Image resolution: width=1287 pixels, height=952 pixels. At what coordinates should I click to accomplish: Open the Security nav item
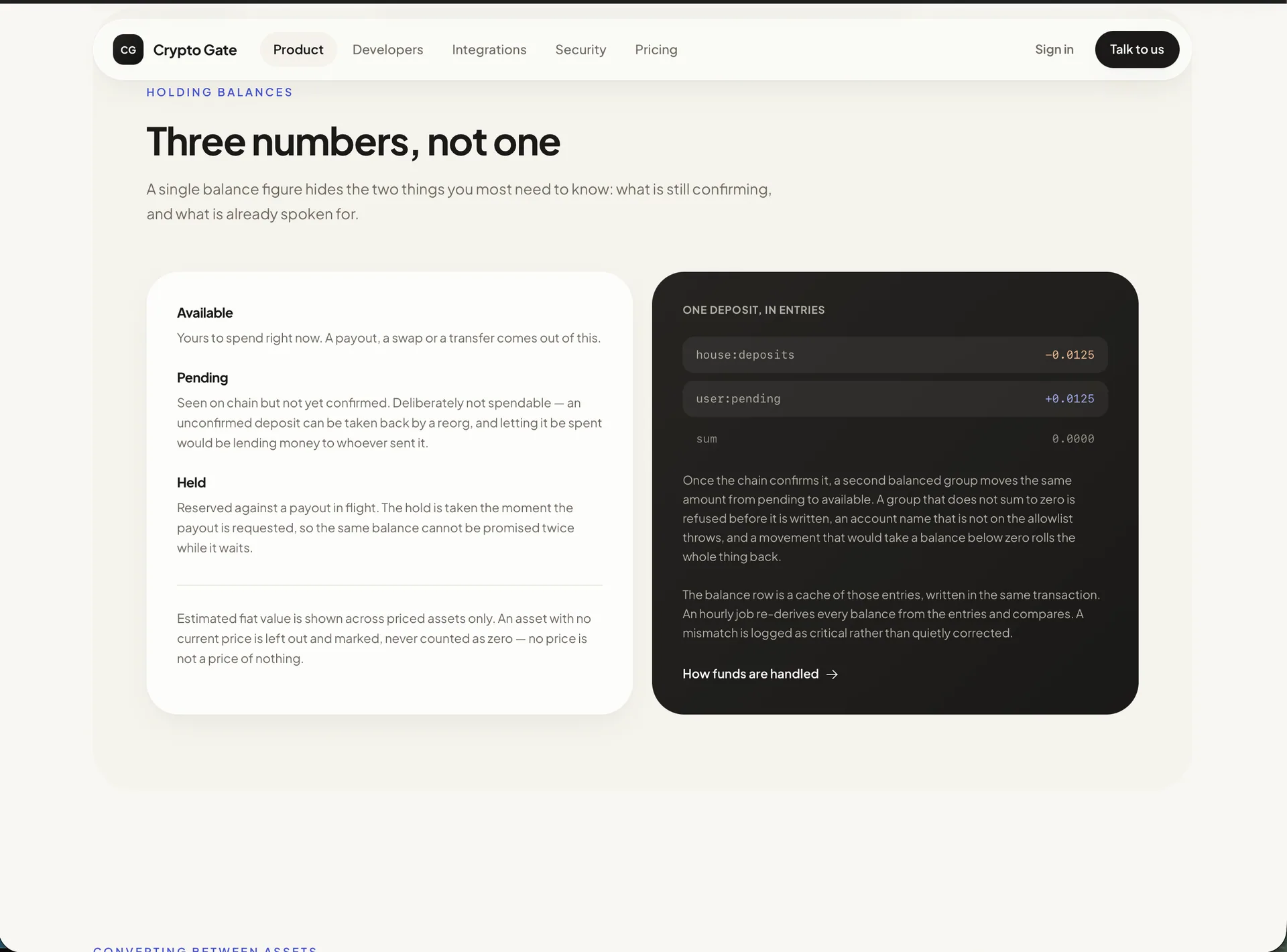pos(580,50)
